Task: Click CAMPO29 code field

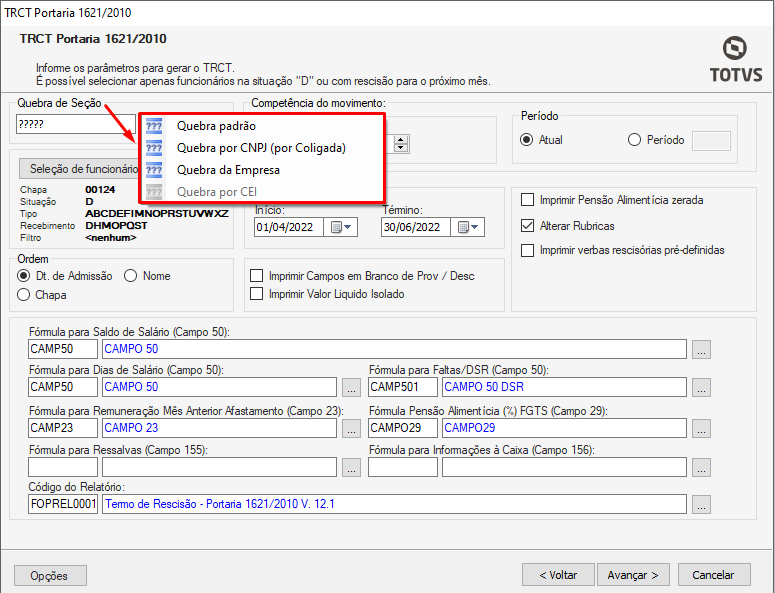Action: 403,428
